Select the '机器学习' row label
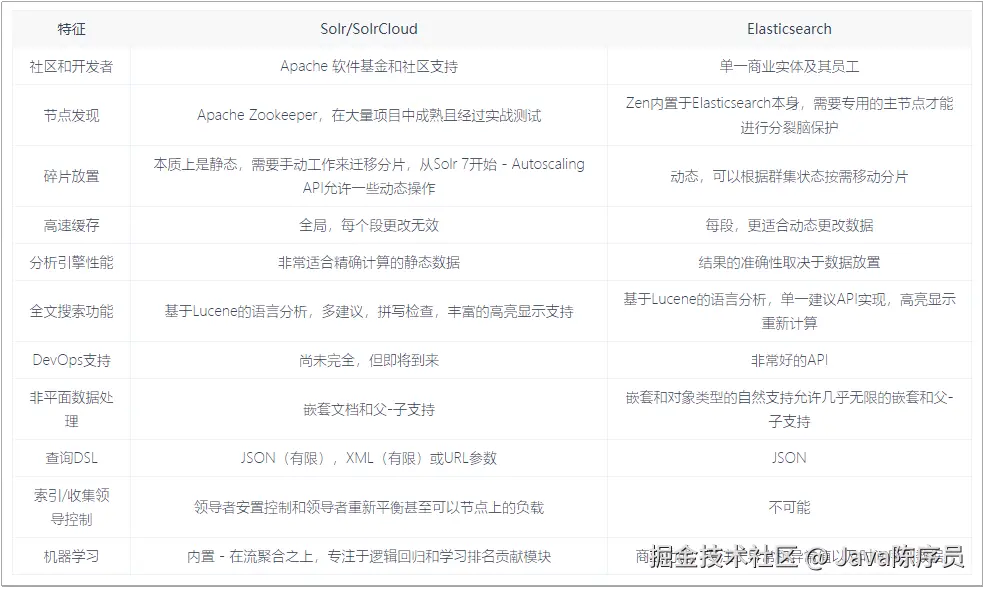The image size is (984, 589). 71,556
